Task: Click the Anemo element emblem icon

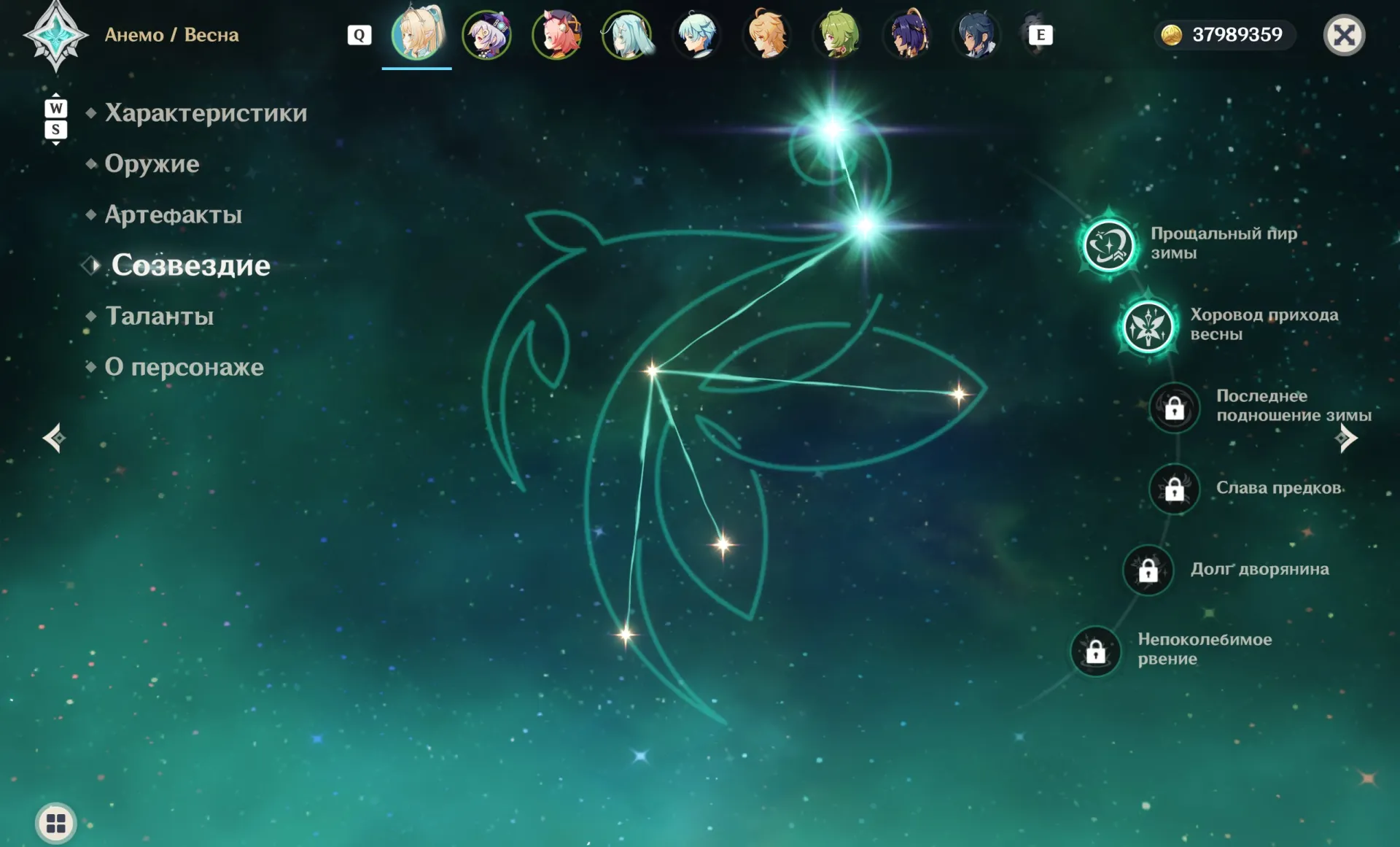Action: click(55, 35)
